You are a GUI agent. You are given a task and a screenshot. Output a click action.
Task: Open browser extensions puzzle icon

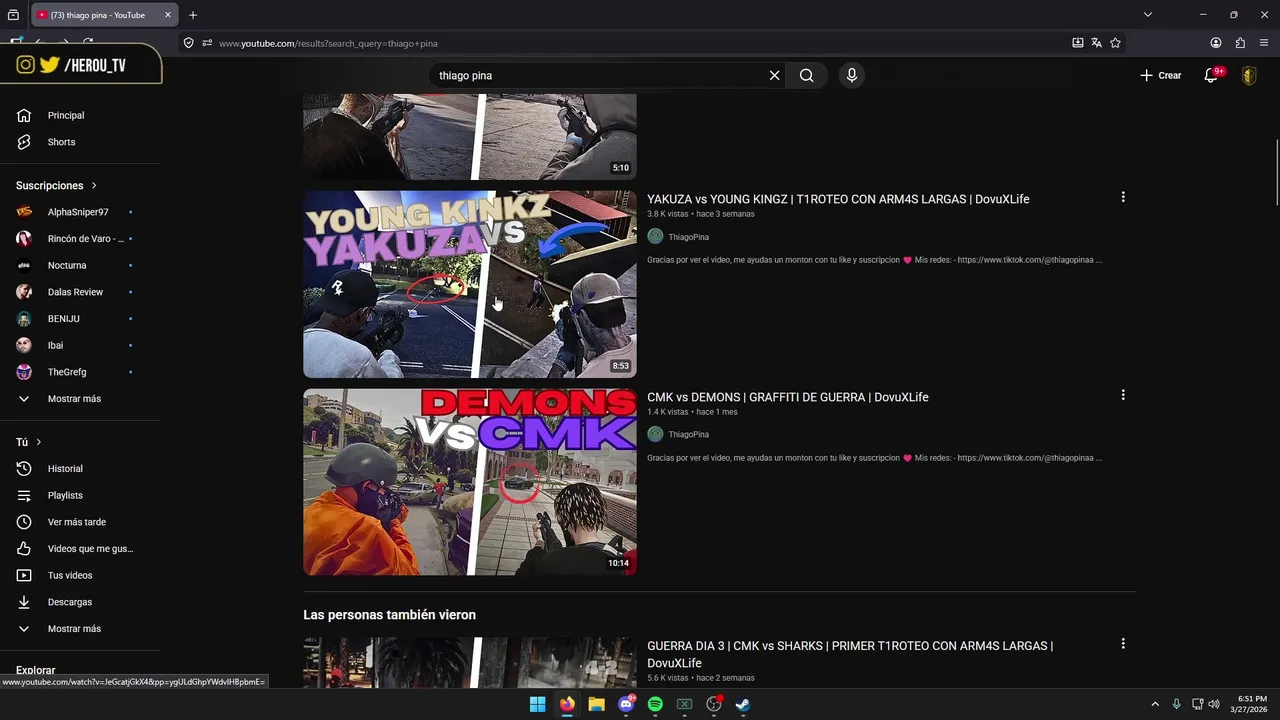point(1240,43)
